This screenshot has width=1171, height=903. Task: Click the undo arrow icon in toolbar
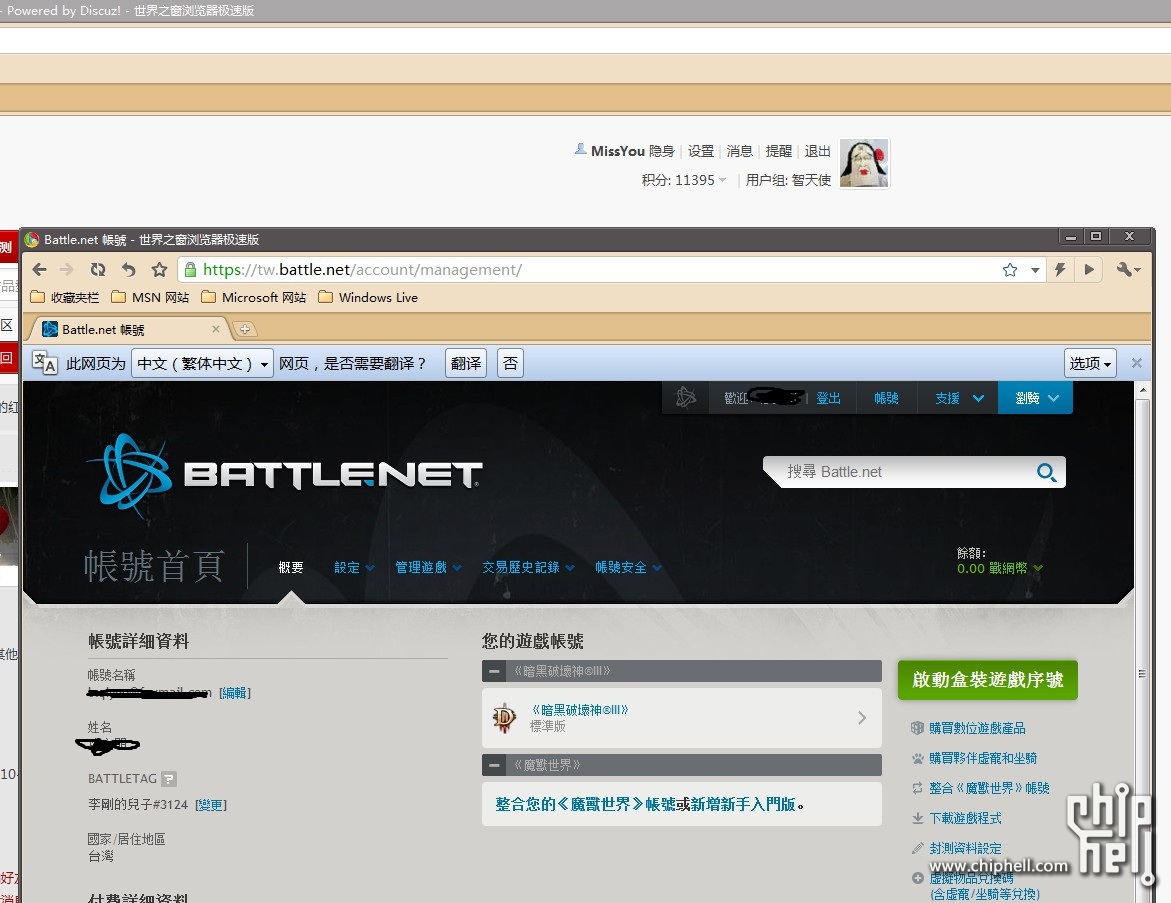click(128, 270)
